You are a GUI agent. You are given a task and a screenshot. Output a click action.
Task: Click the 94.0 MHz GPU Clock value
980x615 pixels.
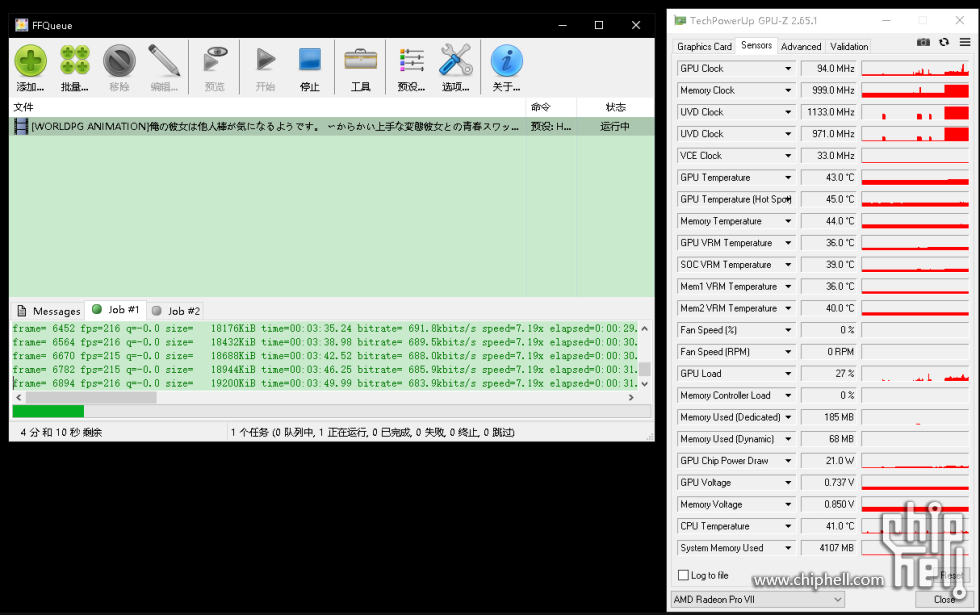pyautogui.click(x=829, y=69)
